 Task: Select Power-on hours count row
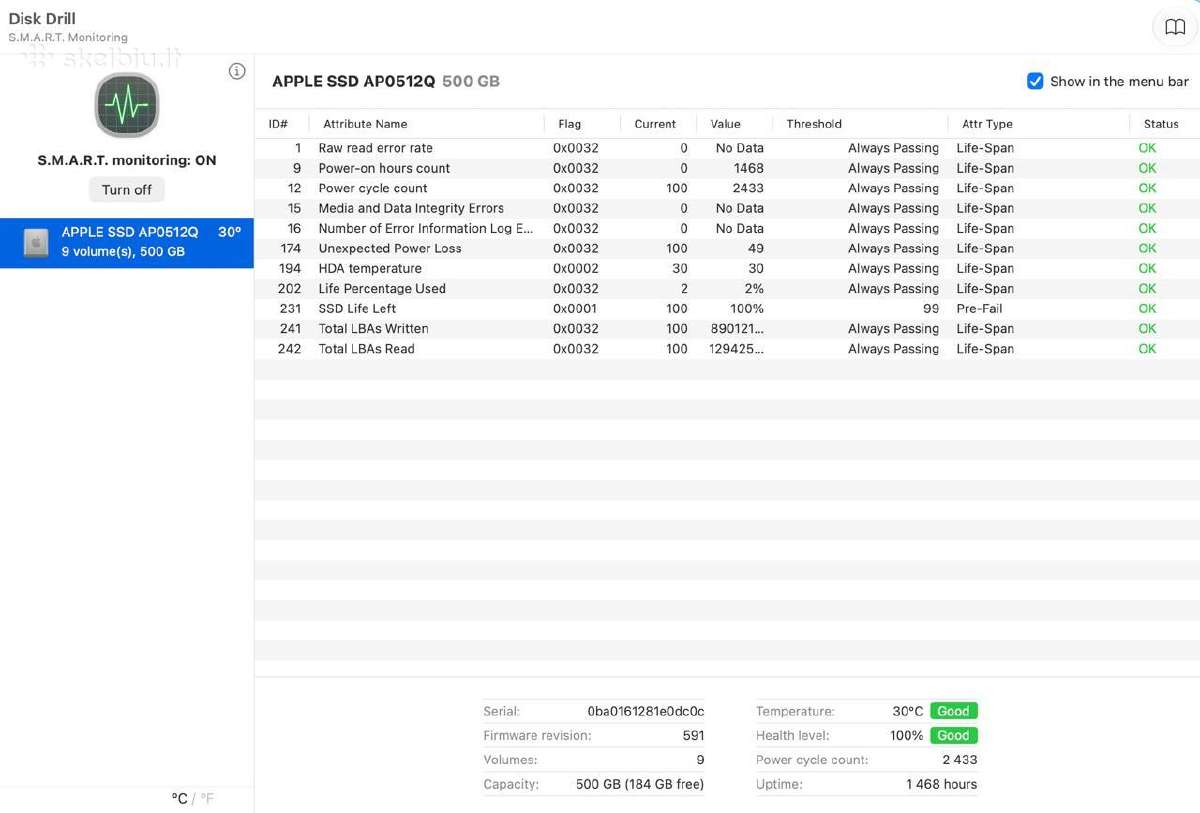tap(727, 168)
